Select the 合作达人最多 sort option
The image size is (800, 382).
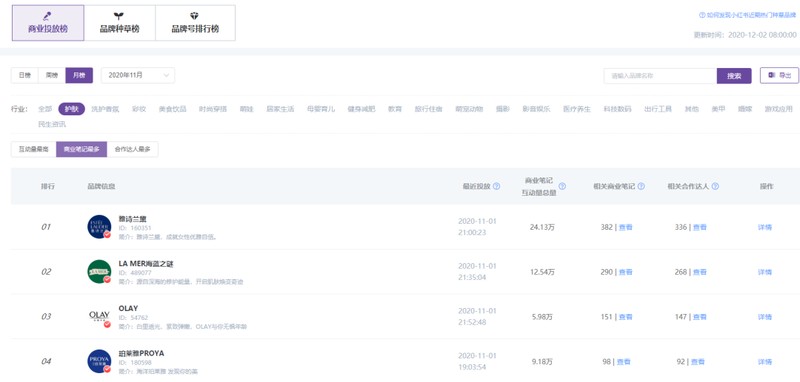point(132,149)
